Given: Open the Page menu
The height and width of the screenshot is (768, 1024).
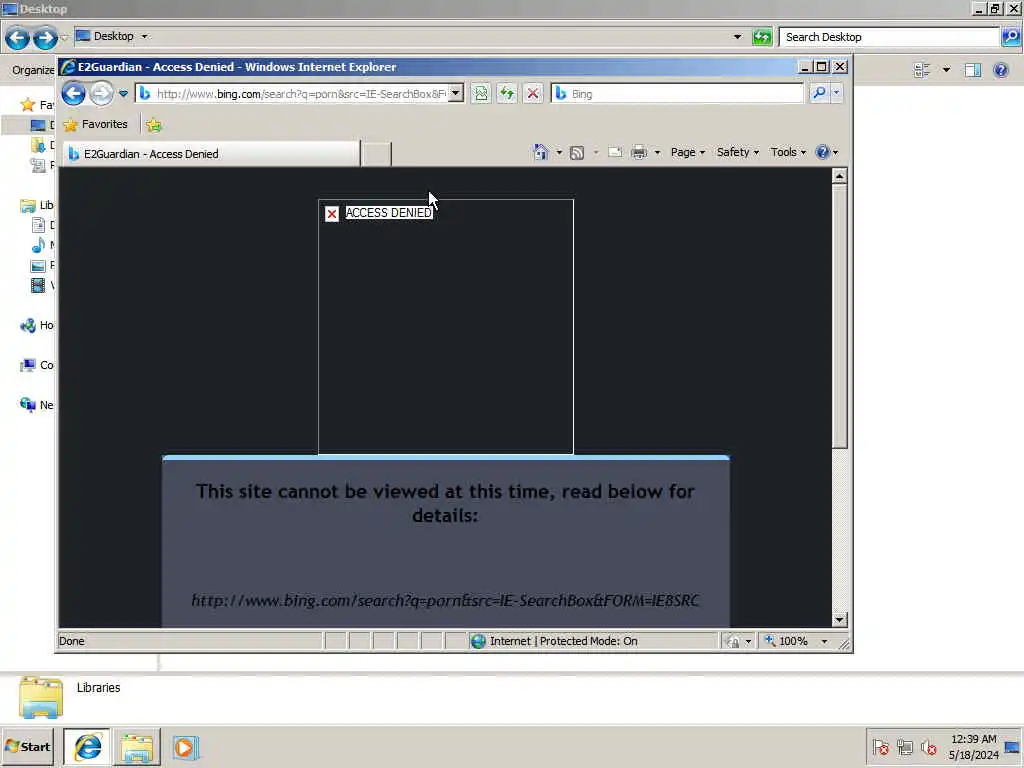Looking at the screenshot, I should click(x=688, y=152).
